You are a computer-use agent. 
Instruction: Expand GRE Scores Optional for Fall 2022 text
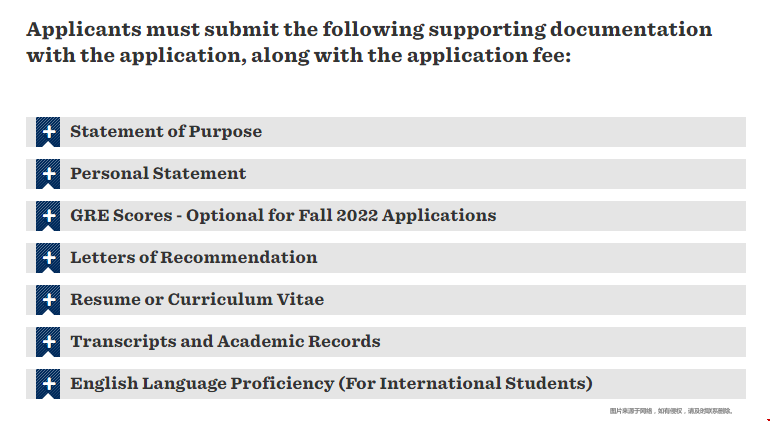coord(283,216)
